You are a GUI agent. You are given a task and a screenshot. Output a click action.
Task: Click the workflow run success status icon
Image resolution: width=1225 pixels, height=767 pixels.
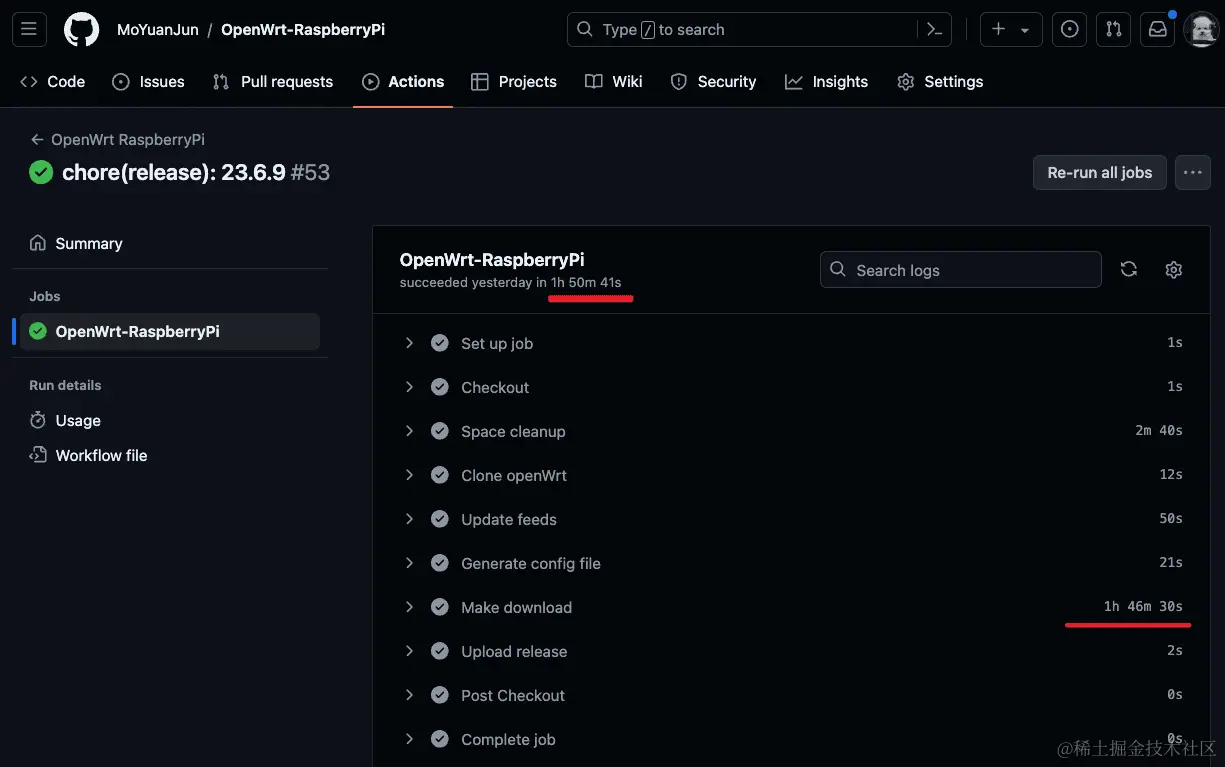click(x=41, y=172)
